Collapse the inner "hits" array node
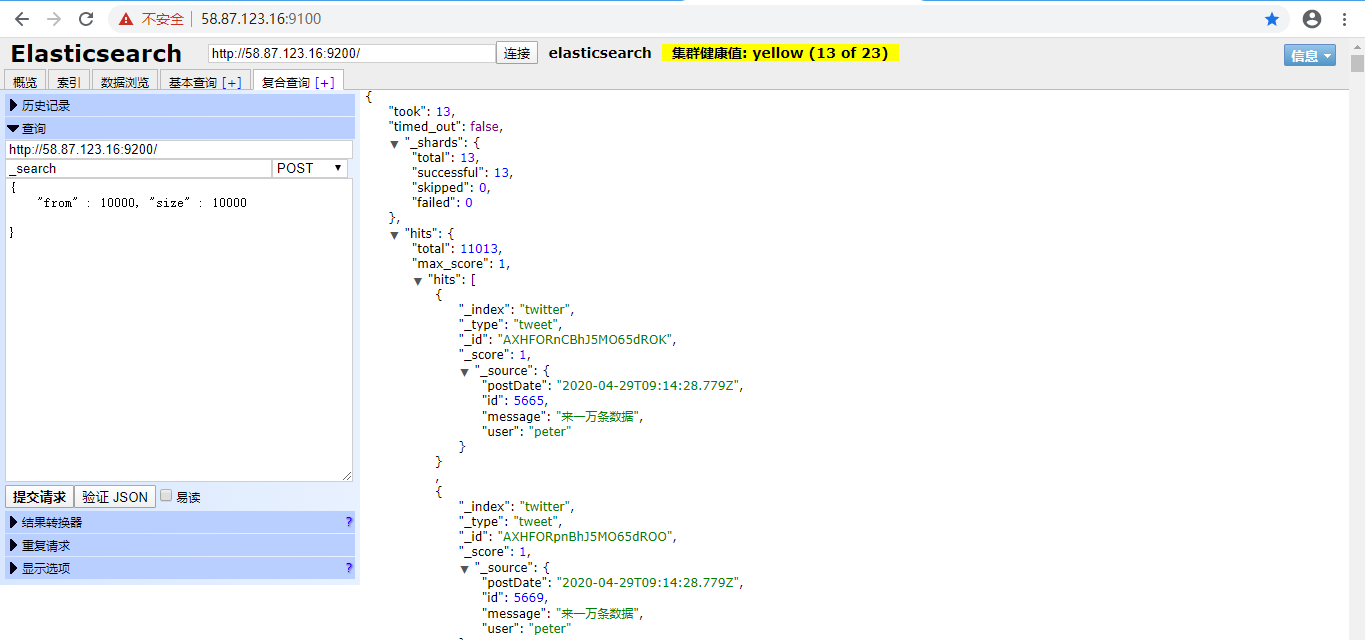The image size is (1365, 640). (419, 281)
